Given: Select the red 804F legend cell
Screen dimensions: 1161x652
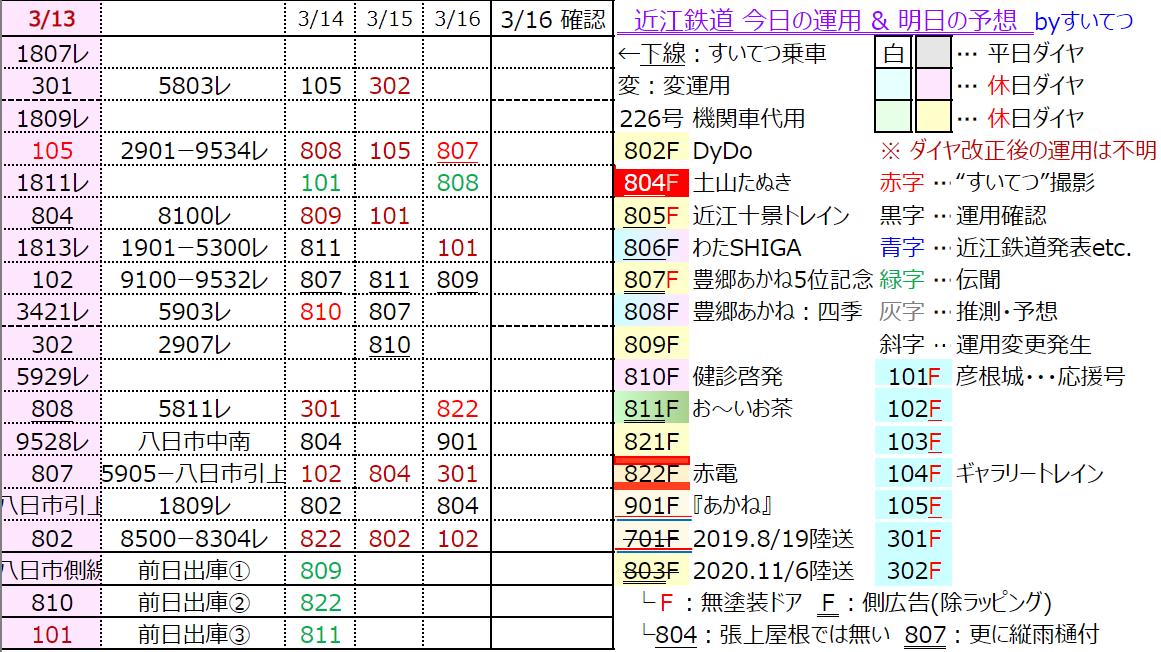Looking at the screenshot, I should click(x=652, y=183).
